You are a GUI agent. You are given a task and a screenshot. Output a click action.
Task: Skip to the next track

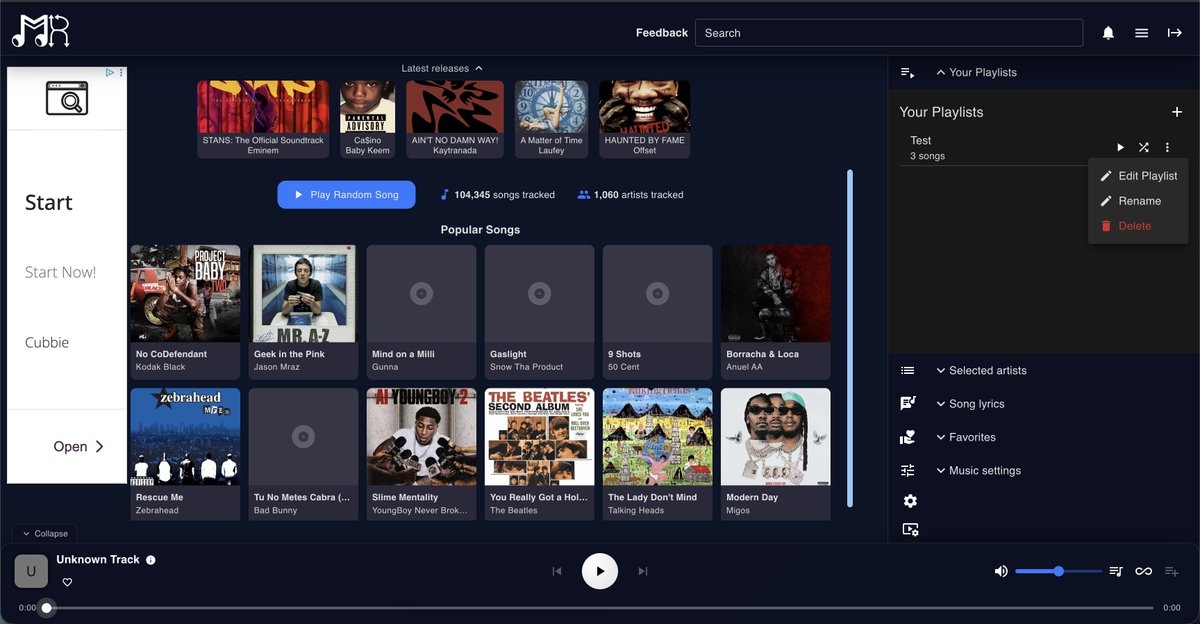coord(643,571)
